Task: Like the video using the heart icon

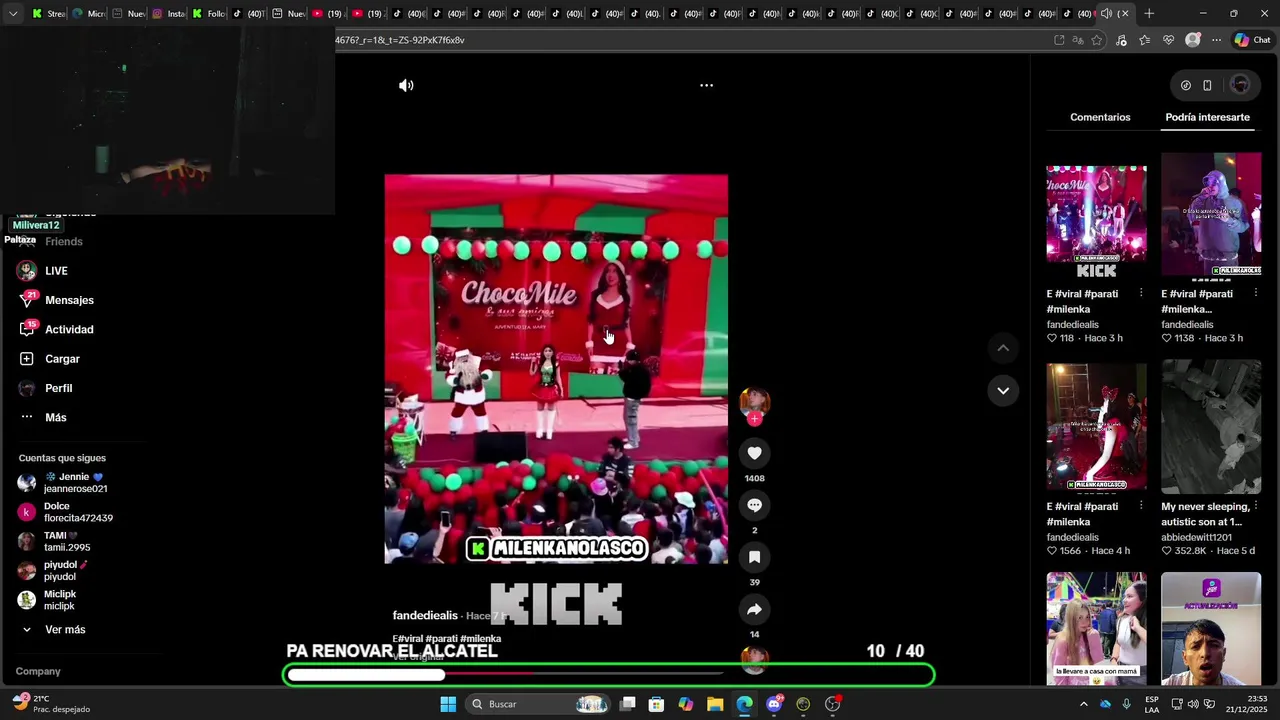Action: coord(755,454)
